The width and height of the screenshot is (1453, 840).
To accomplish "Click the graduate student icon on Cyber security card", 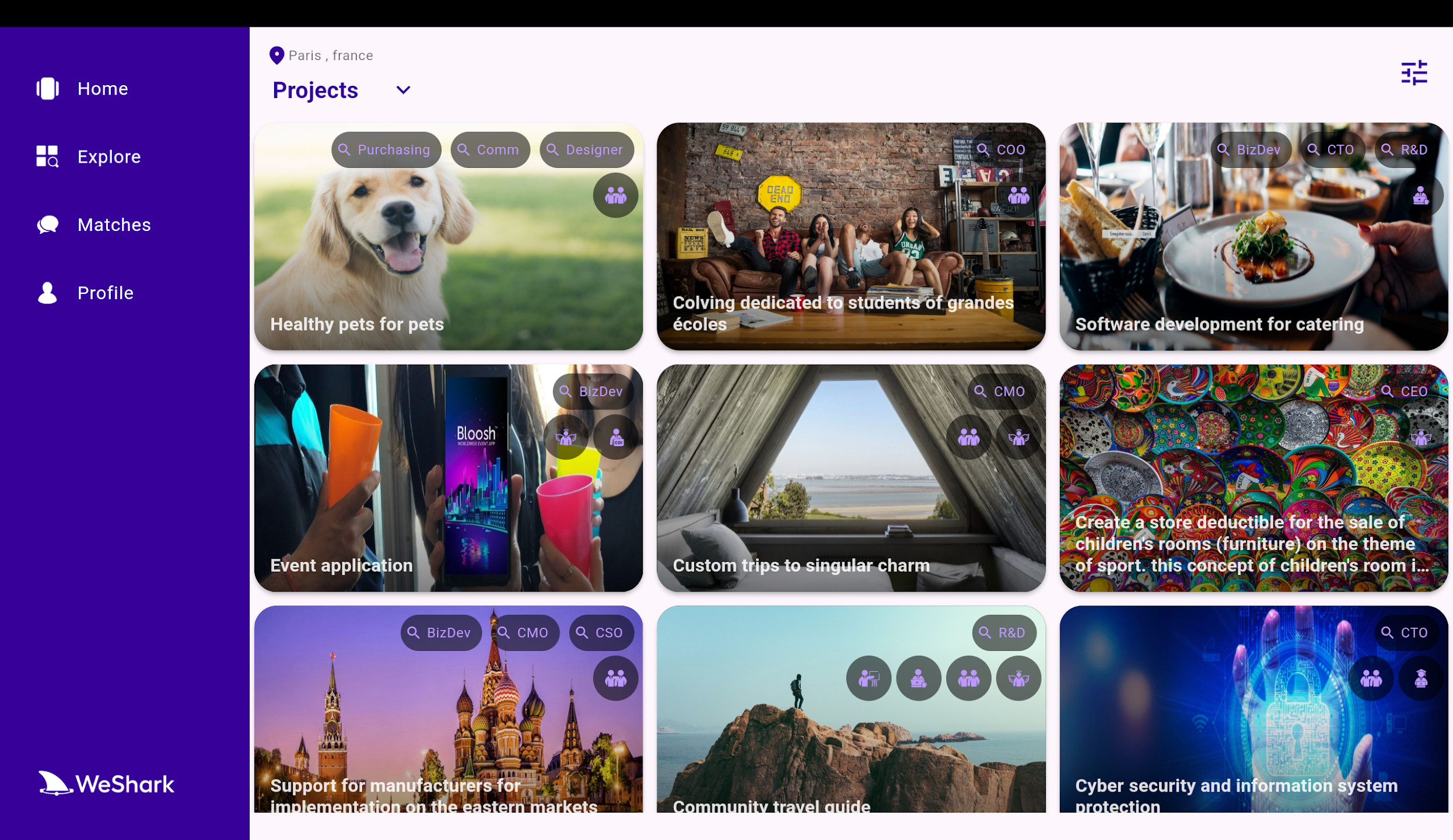I will point(1421,679).
